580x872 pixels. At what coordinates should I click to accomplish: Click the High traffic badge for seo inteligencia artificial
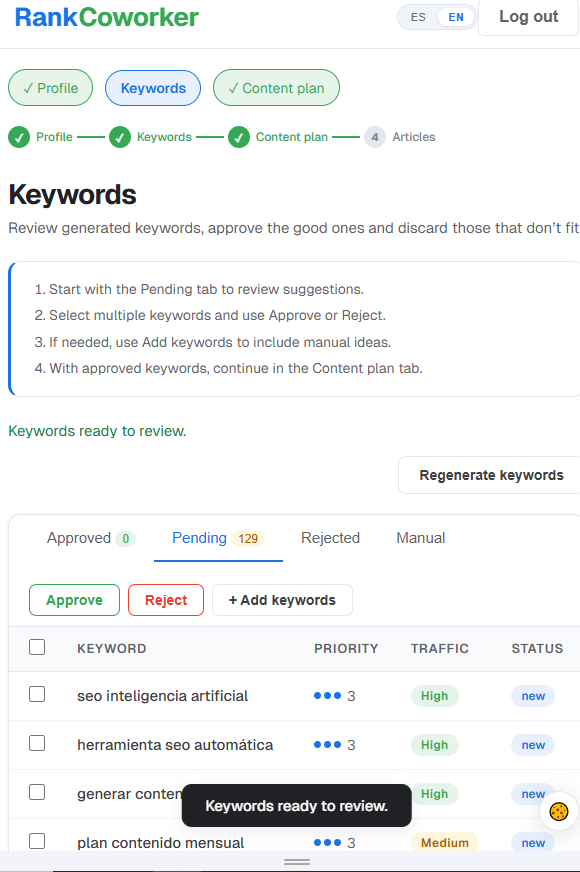pyautogui.click(x=434, y=696)
